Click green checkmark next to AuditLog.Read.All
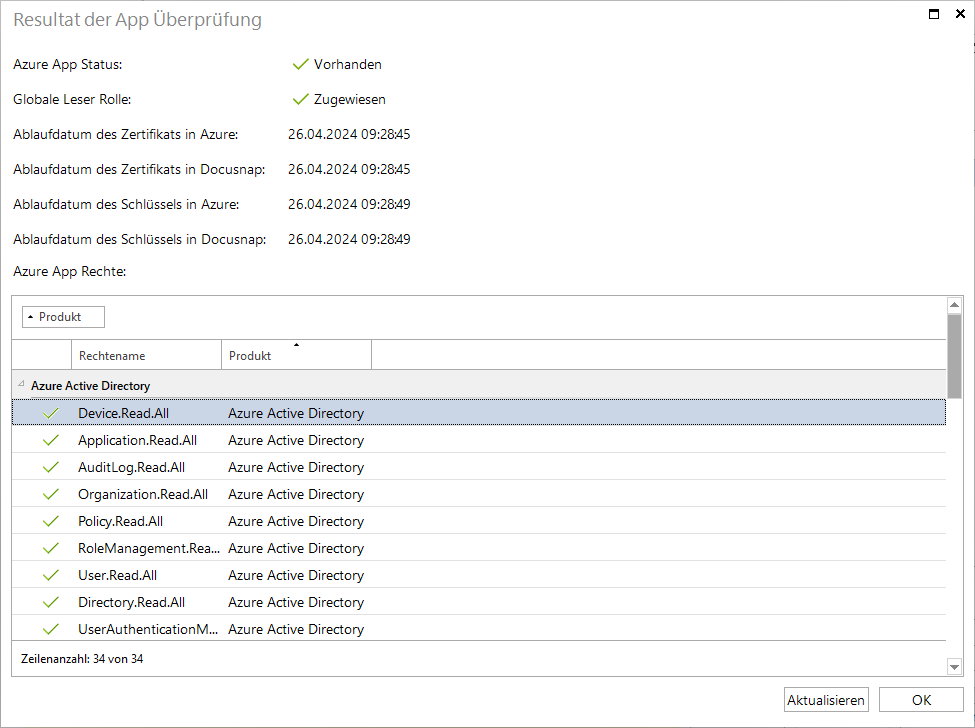The image size is (975, 728). click(x=51, y=467)
